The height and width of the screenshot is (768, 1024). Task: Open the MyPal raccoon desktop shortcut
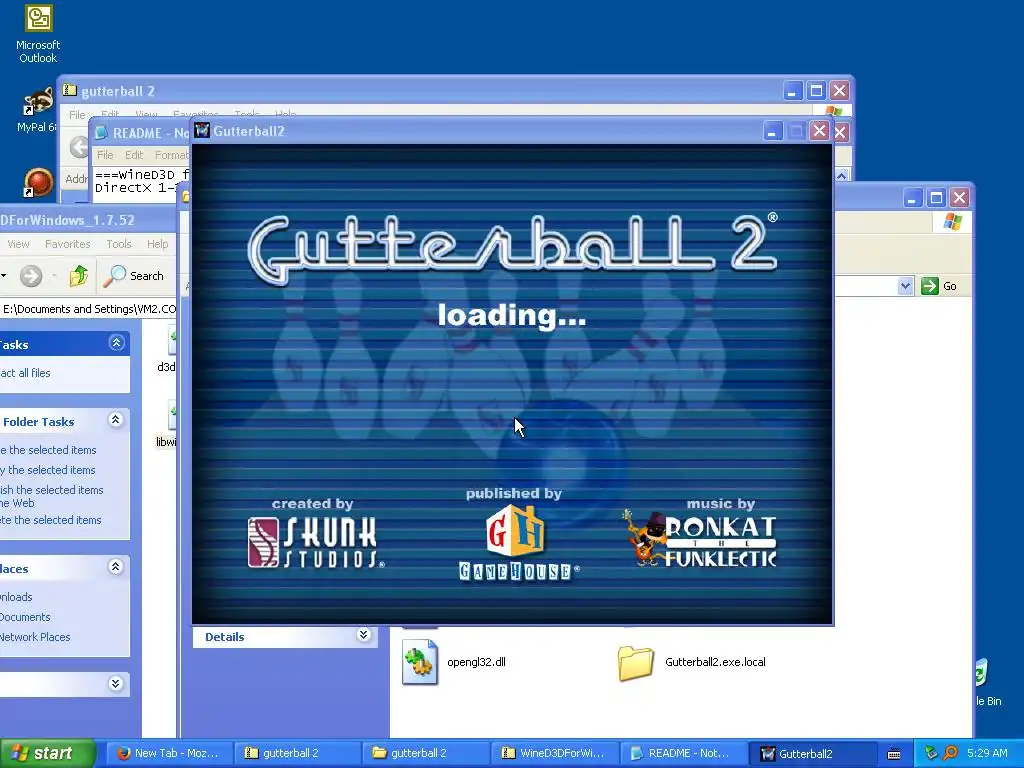[38, 103]
